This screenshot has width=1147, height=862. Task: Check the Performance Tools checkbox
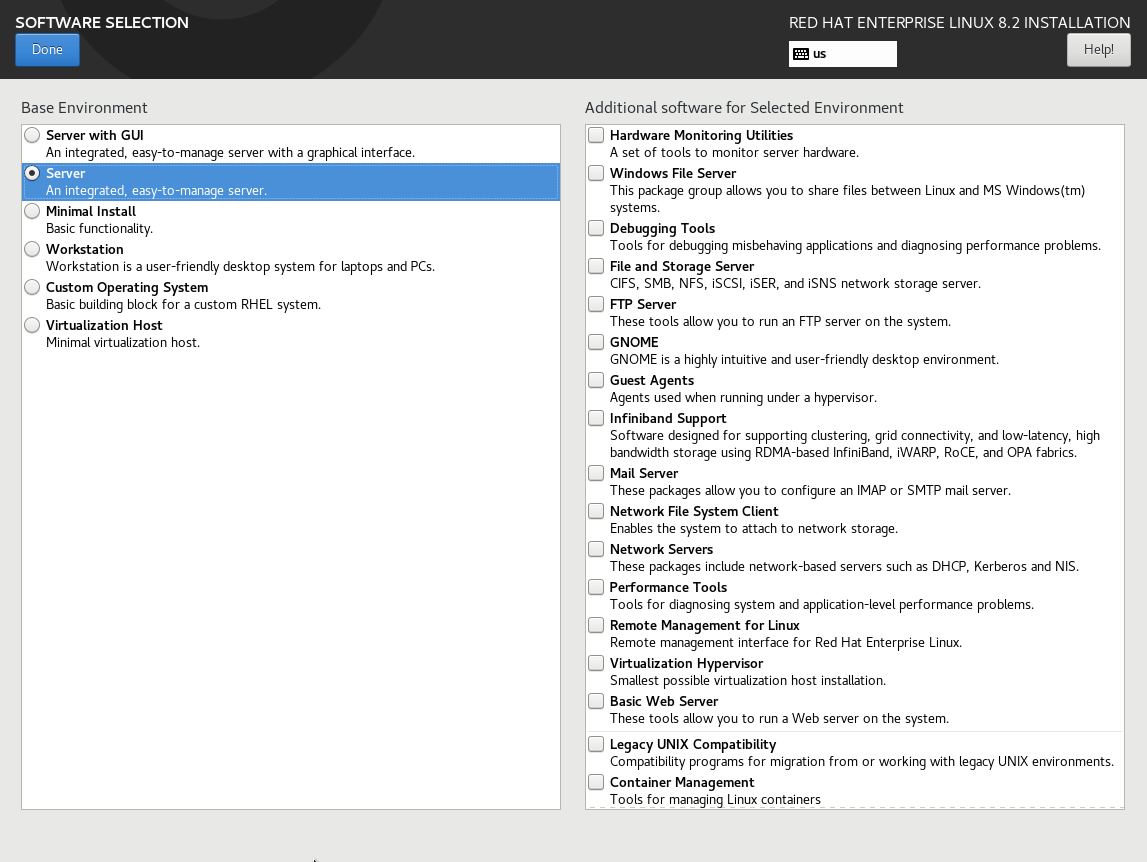pyautogui.click(x=596, y=588)
